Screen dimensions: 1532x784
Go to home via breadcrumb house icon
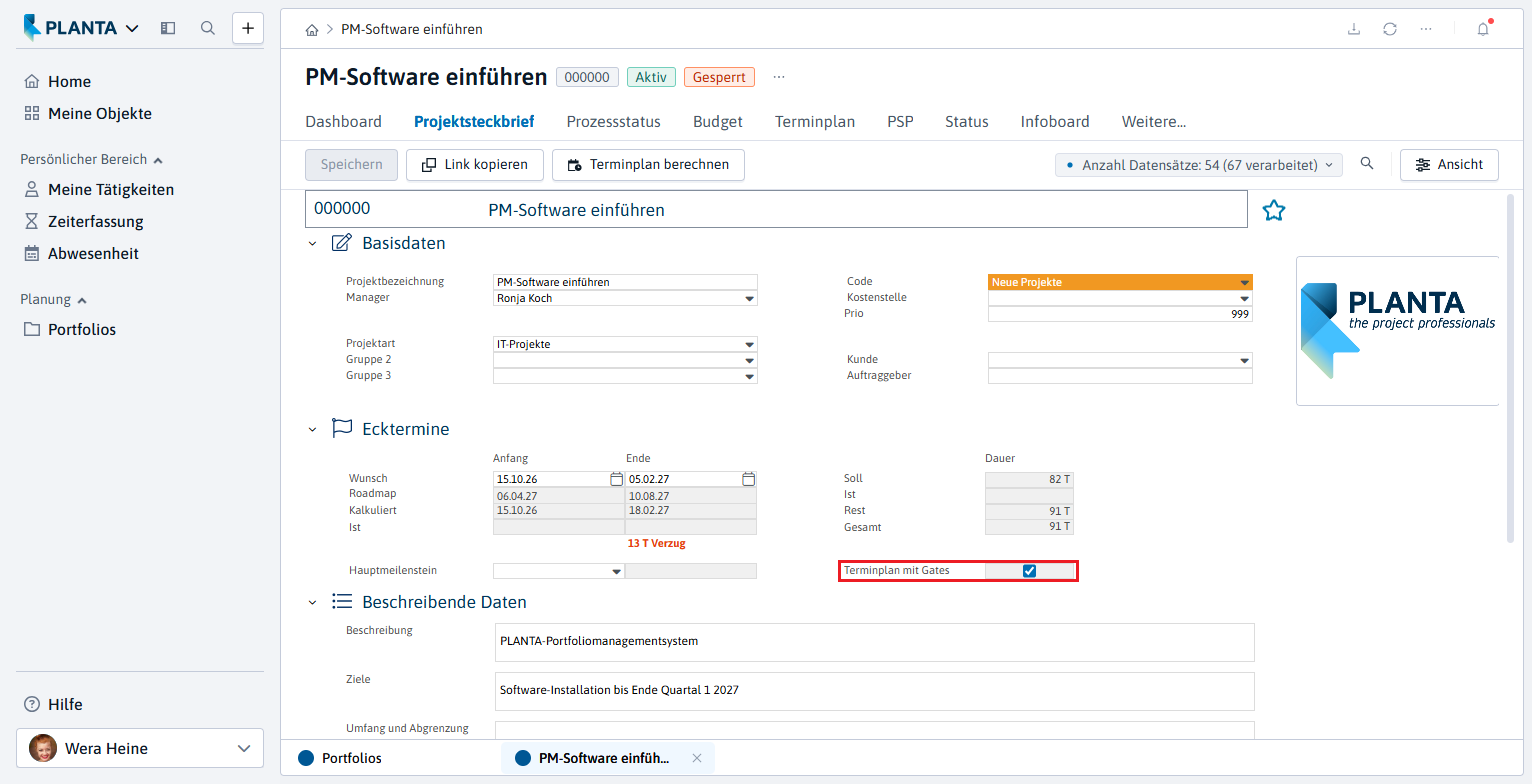pos(312,30)
